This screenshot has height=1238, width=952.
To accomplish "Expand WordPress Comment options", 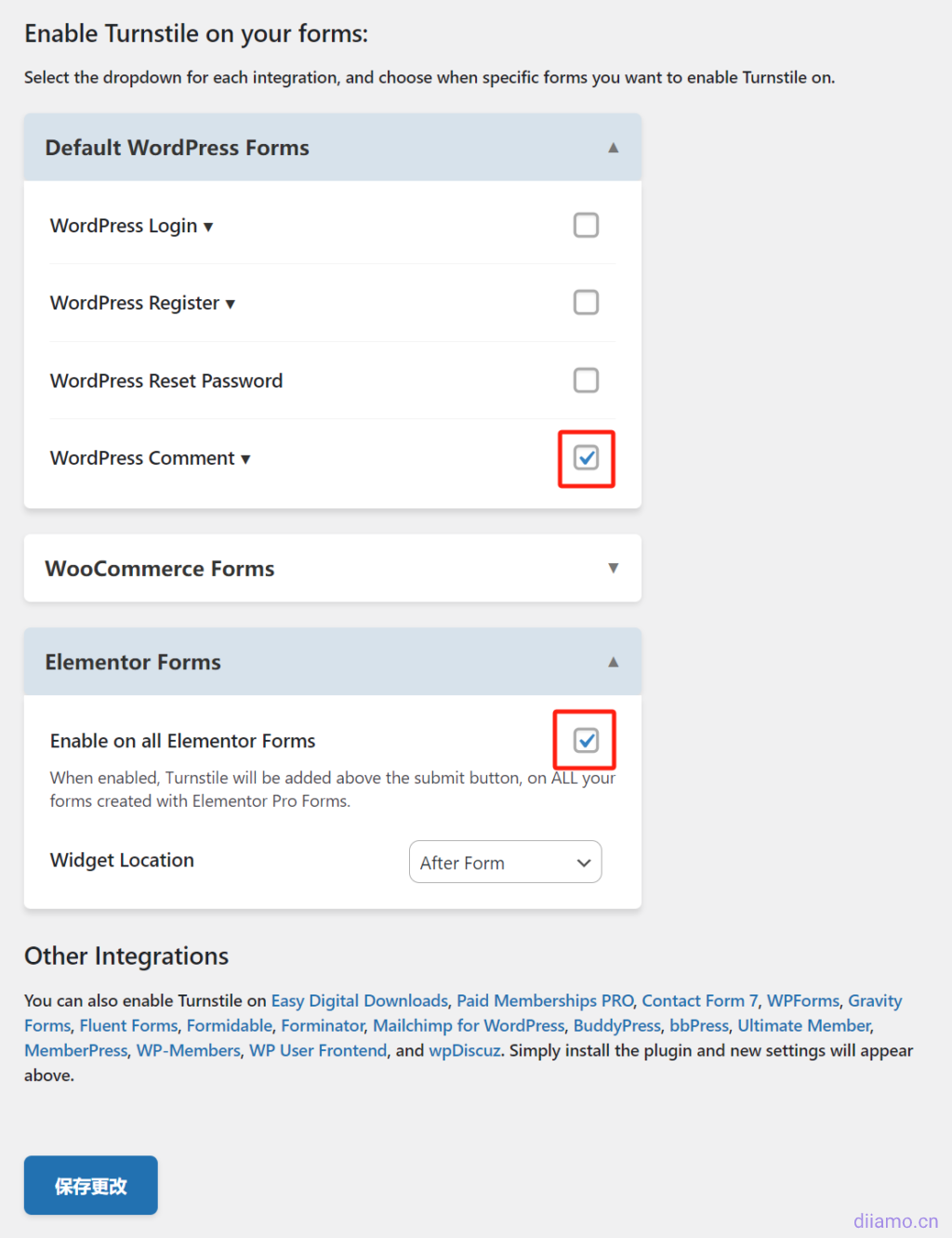I will click(x=245, y=459).
